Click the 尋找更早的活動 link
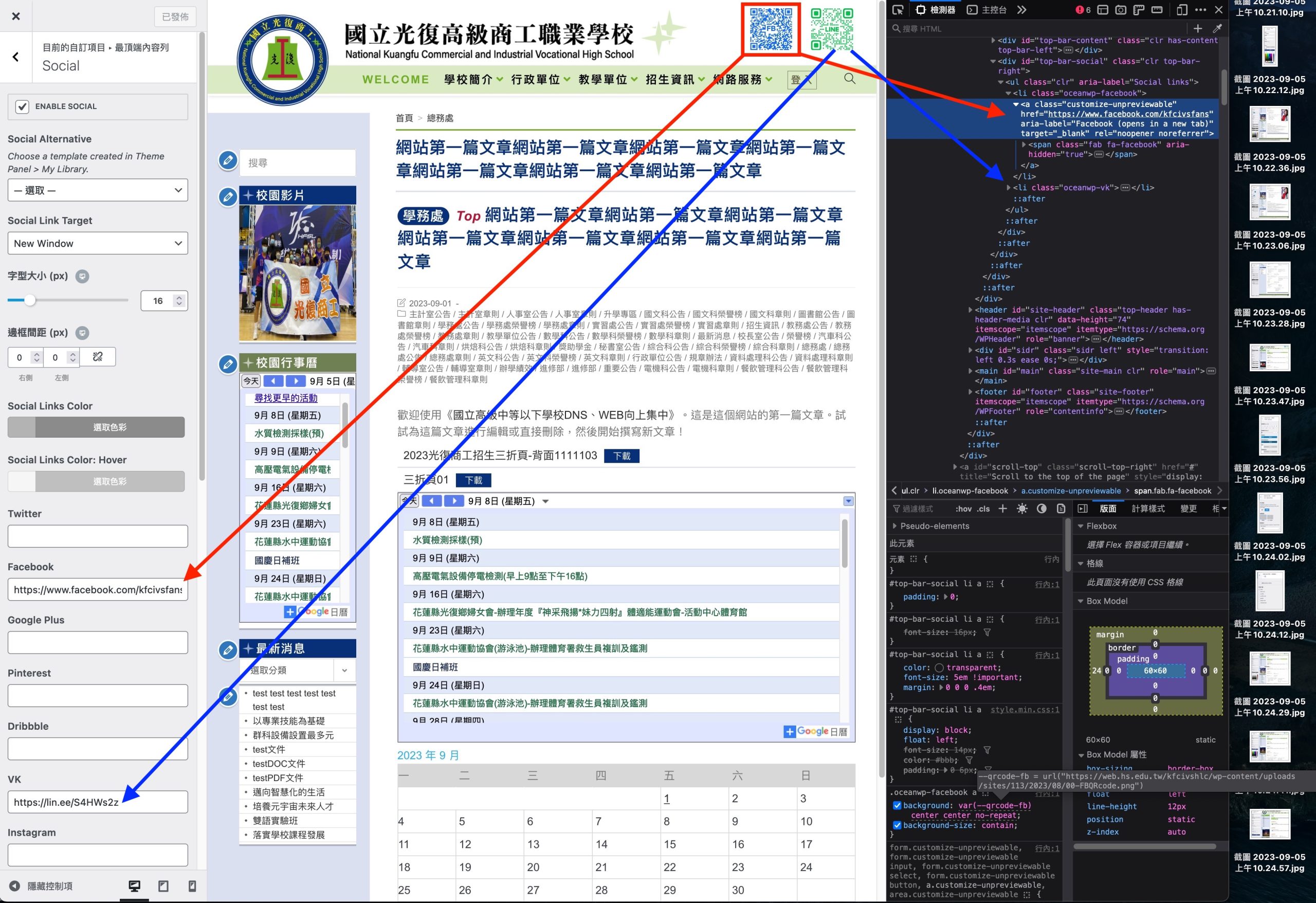Screen dimensions: 1316x903 [286, 398]
